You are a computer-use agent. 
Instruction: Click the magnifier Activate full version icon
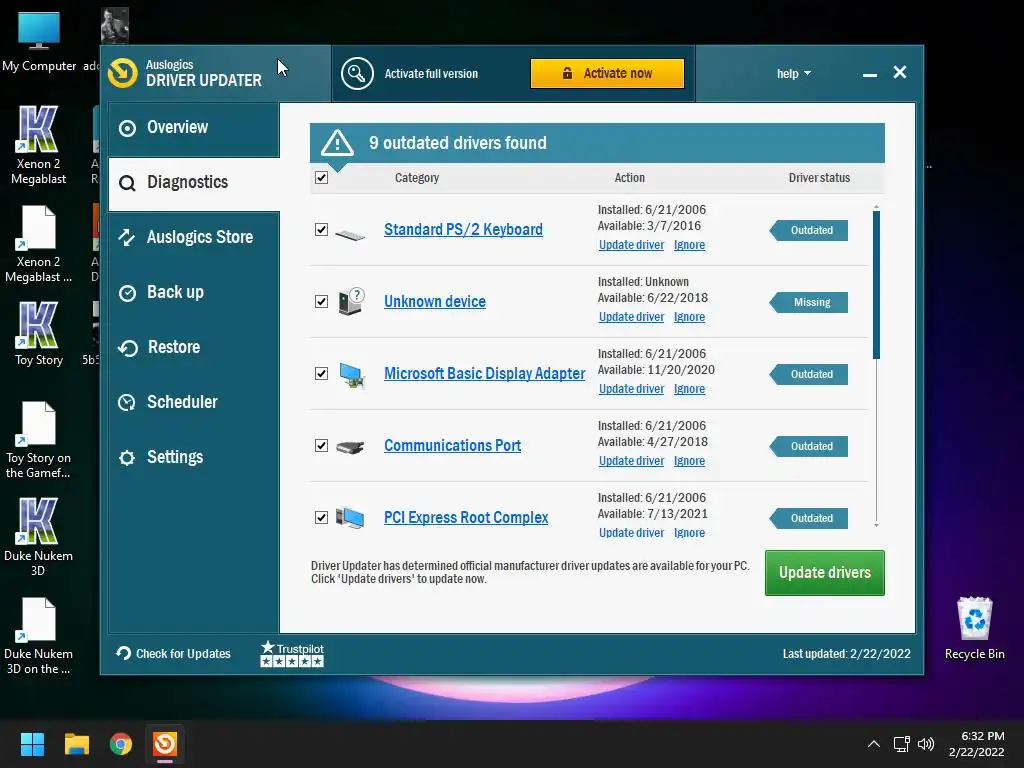pyautogui.click(x=357, y=73)
